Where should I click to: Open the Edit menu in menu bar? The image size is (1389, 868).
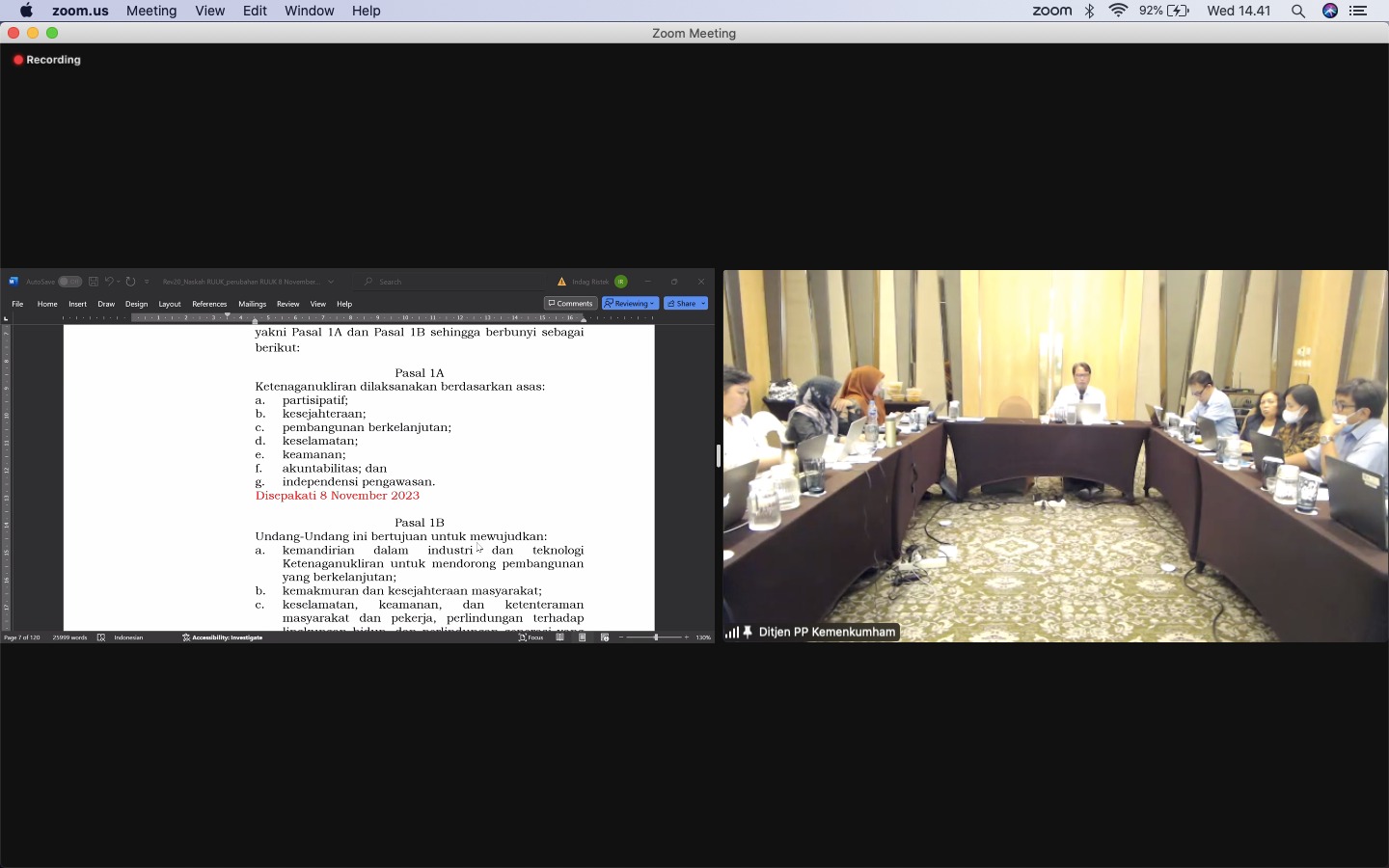click(x=255, y=11)
